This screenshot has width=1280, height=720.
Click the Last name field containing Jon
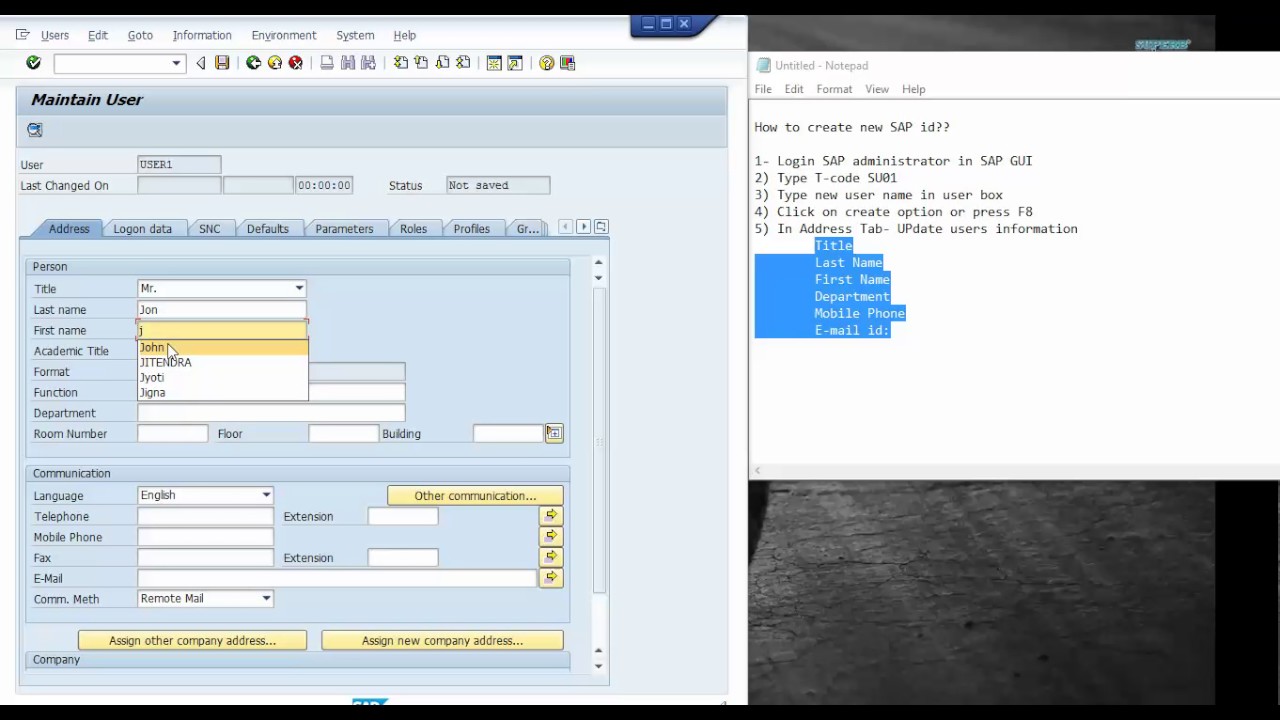[222, 309]
